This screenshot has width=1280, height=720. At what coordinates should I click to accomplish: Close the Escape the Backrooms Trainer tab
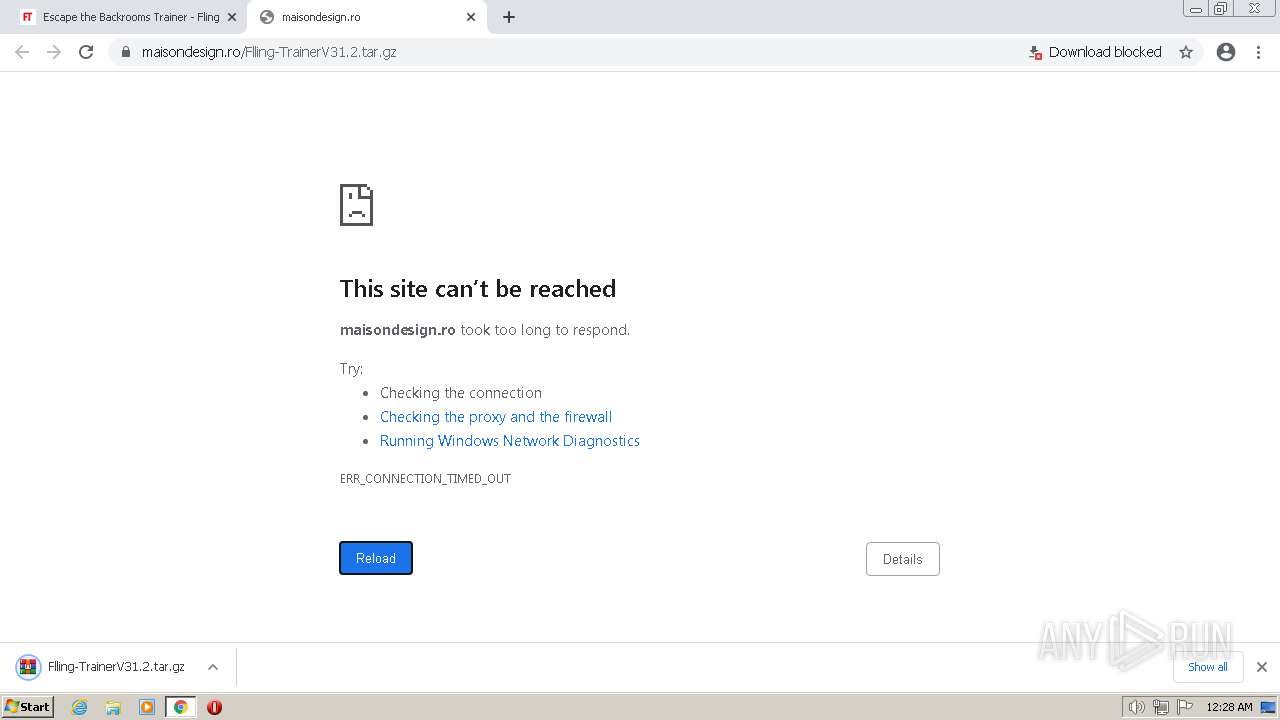(232, 17)
